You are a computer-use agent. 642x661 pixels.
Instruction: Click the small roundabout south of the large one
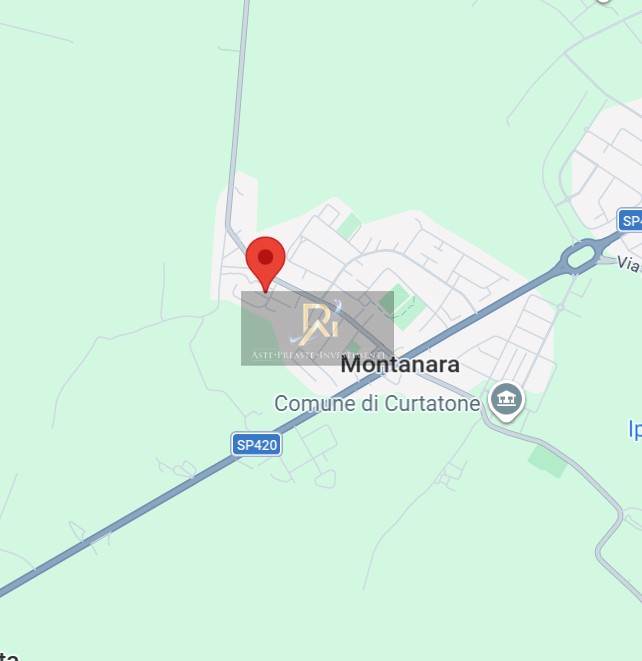click(x=560, y=307)
